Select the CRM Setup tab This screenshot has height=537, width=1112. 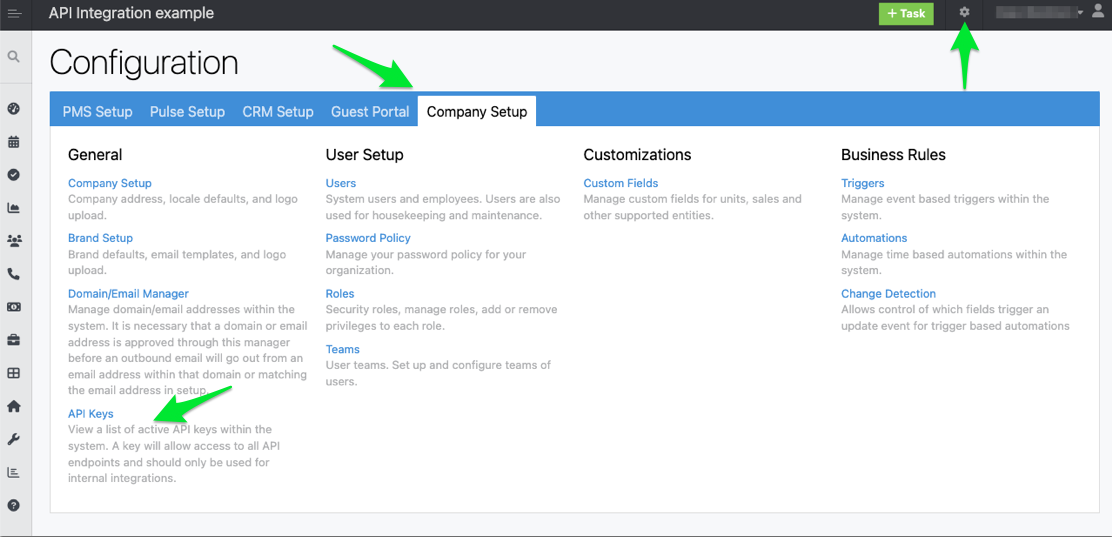click(x=278, y=112)
